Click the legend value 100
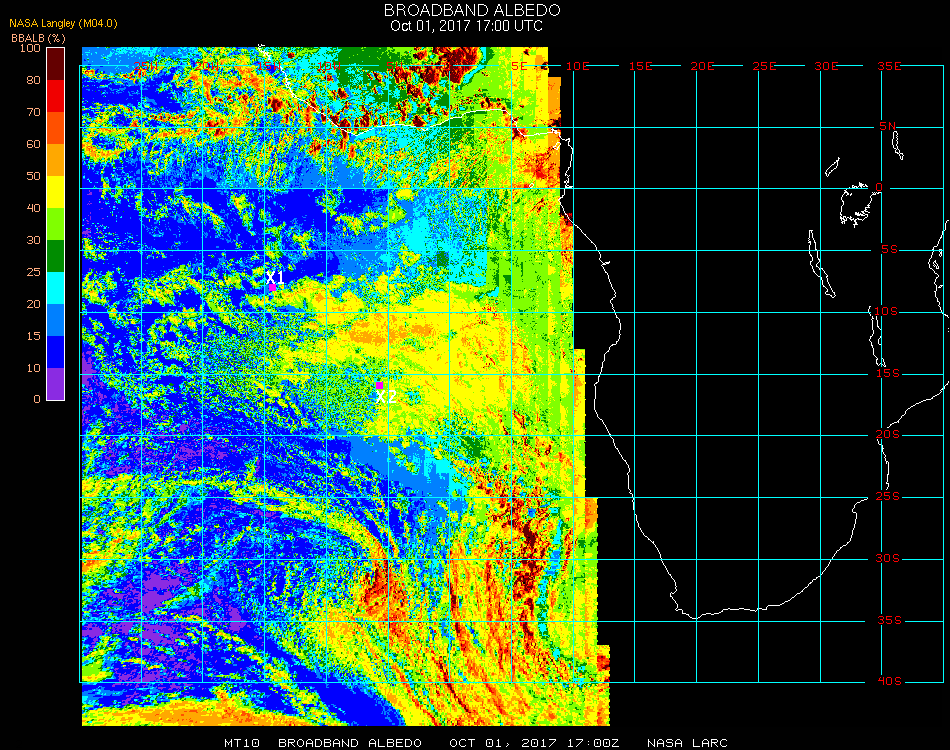This screenshot has width=950, height=750. [30, 48]
